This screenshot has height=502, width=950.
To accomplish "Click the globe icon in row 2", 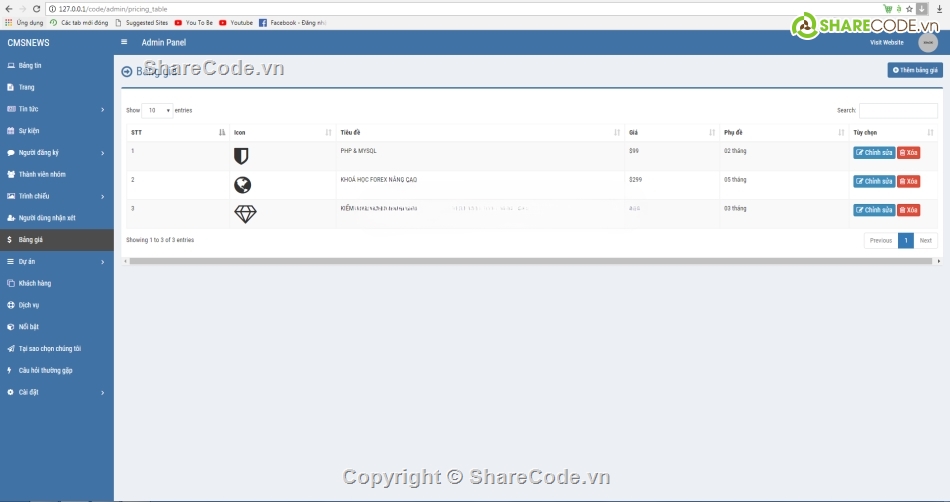I will [x=242, y=185].
